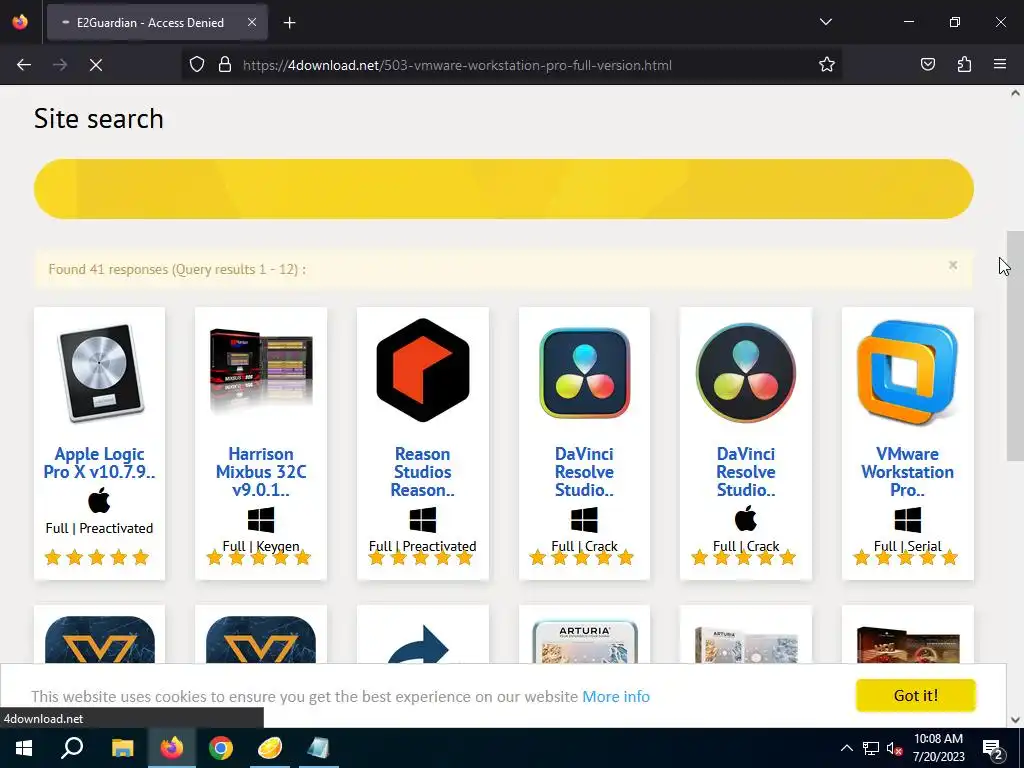1024x768 pixels.
Task: Open the Harrison Mixbus 32C box image
Action: (x=261, y=370)
